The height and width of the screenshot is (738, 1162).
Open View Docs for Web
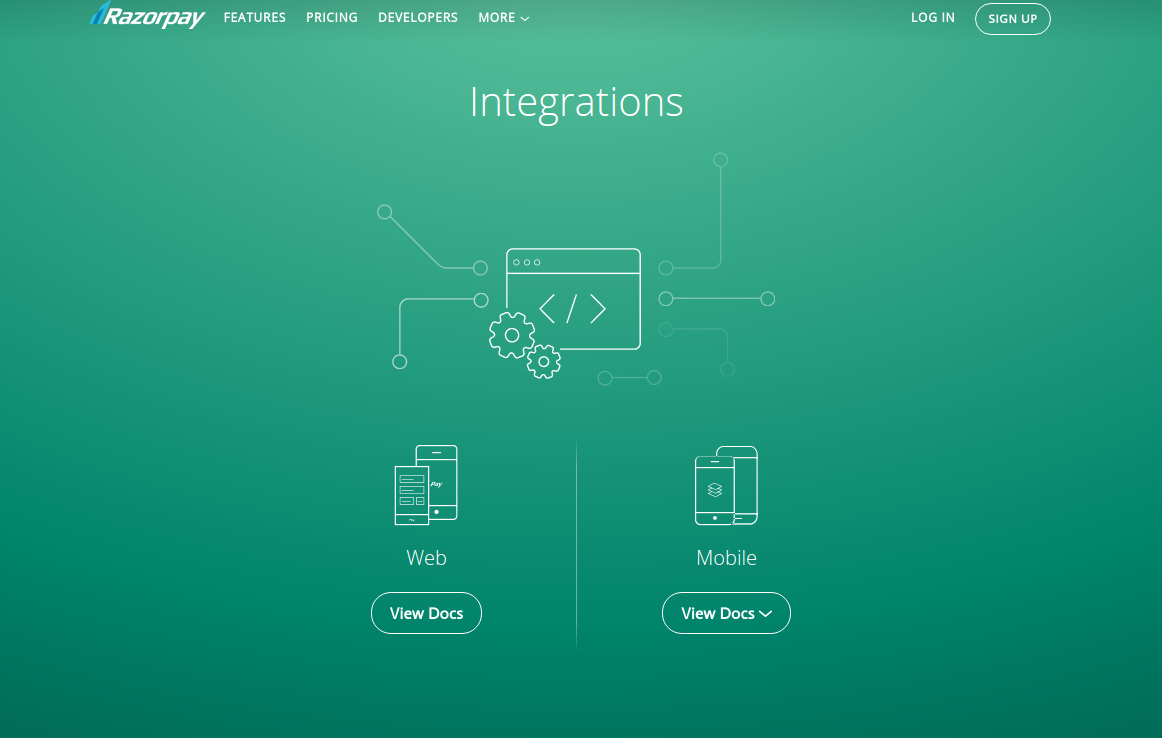(426, 613)
